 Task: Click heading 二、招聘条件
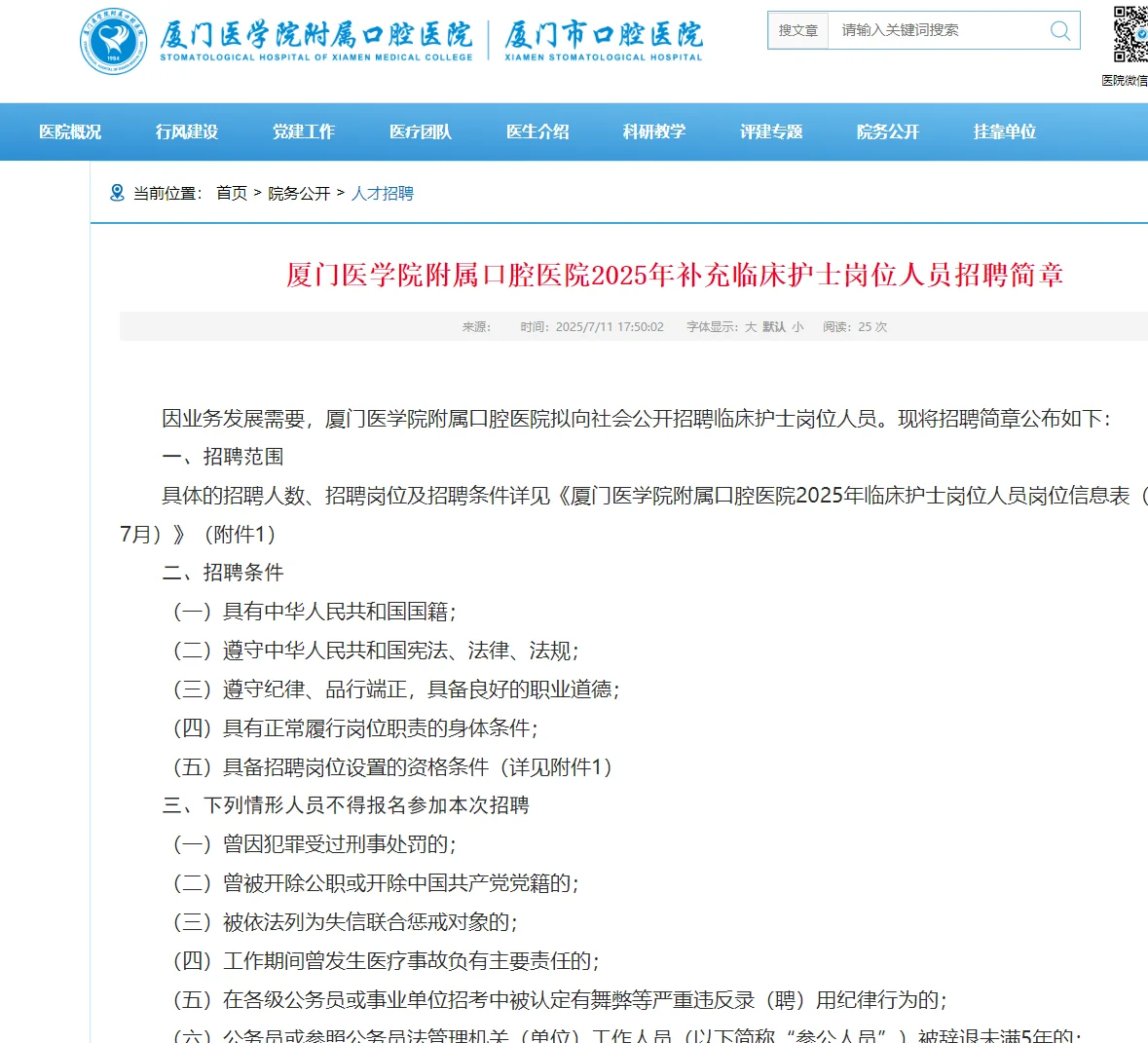(223, 573)
